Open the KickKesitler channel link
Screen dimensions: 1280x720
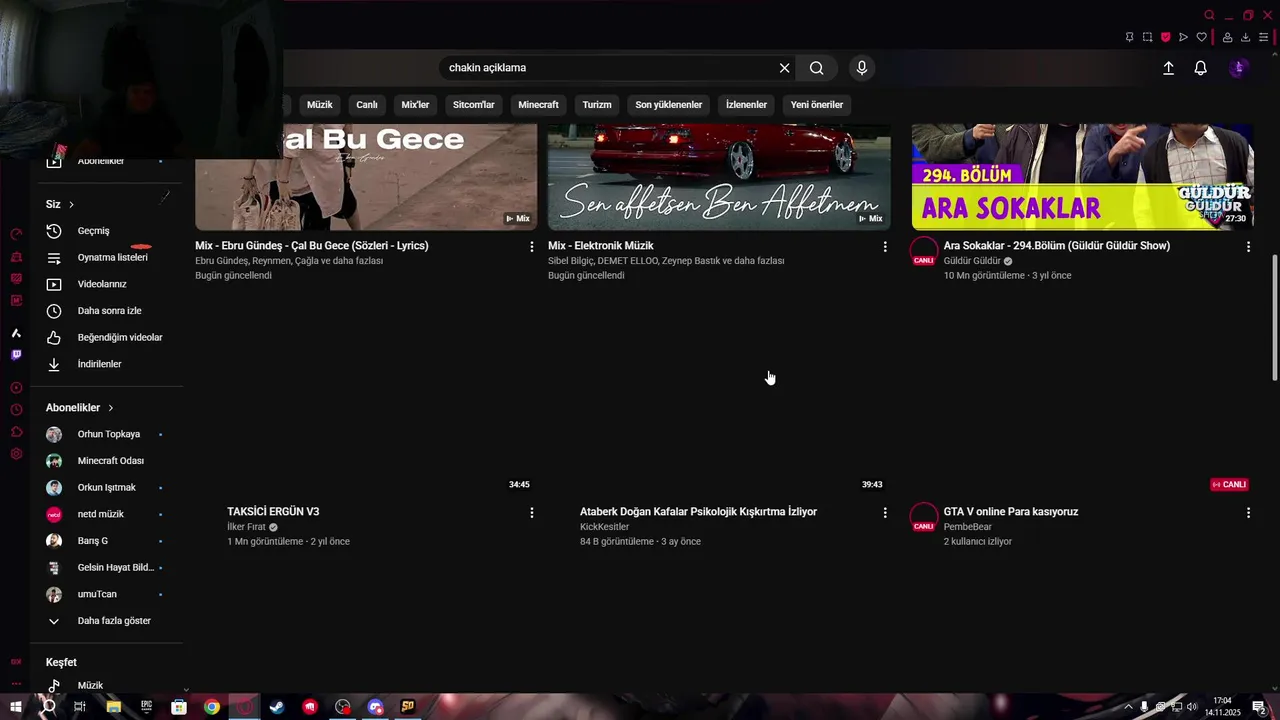[x=604, y=527]
